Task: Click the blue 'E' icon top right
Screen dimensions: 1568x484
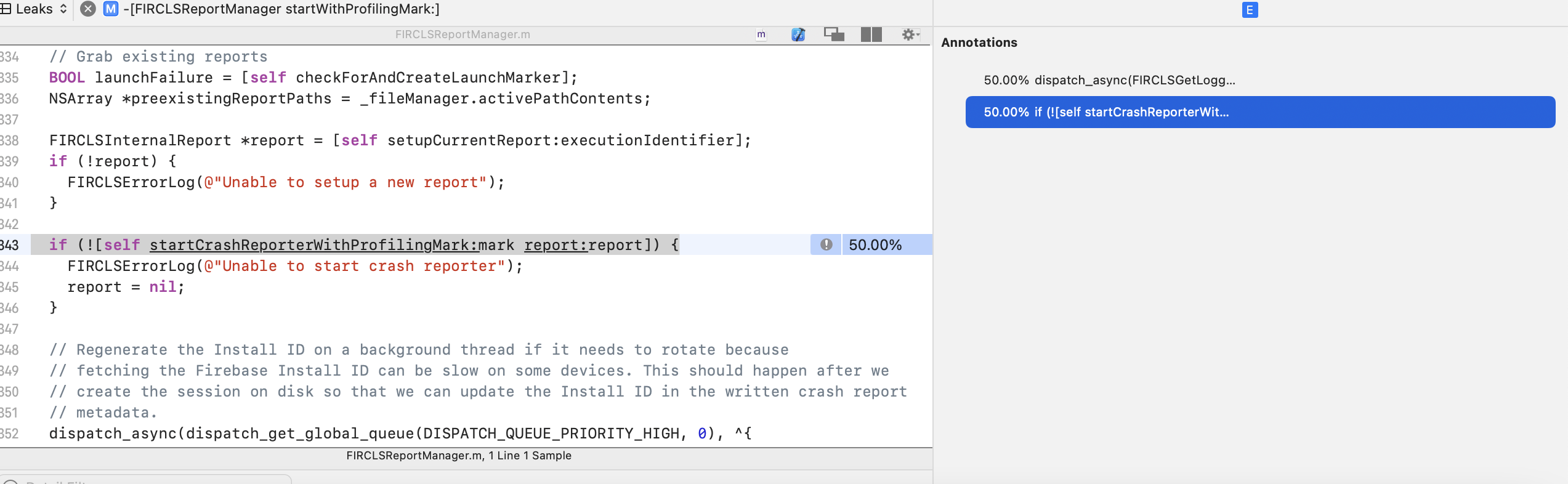Action: tap(1251, 9)
